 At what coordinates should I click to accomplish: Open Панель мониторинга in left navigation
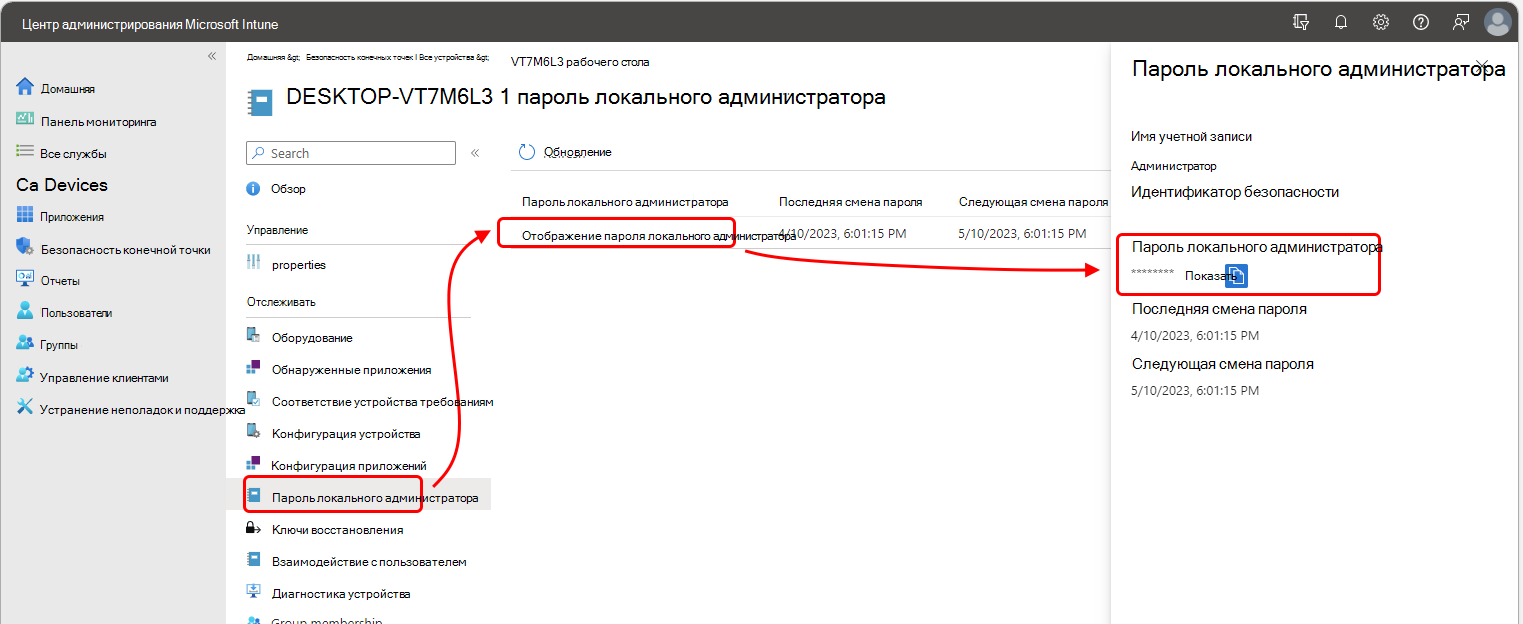98,122
